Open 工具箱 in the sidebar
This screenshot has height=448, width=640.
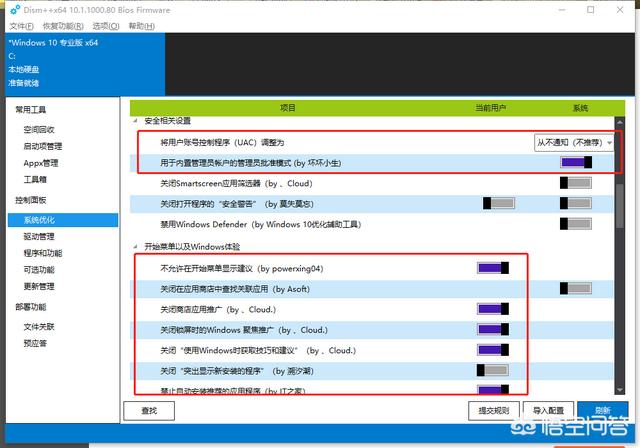coord(35,179)
